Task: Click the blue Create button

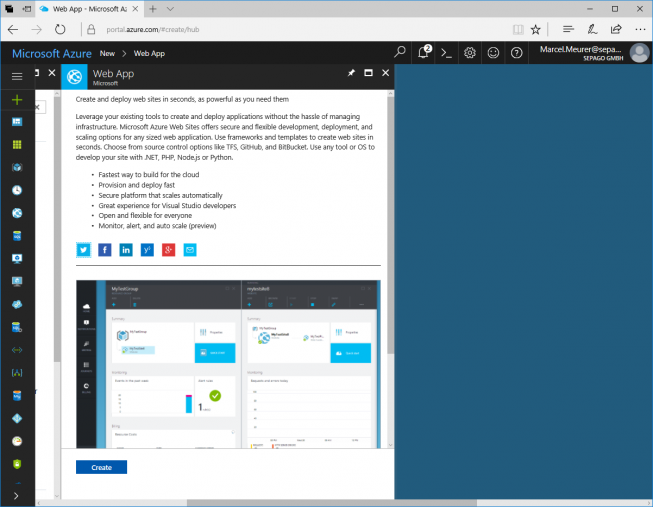Action: click(x=101, y=467)
